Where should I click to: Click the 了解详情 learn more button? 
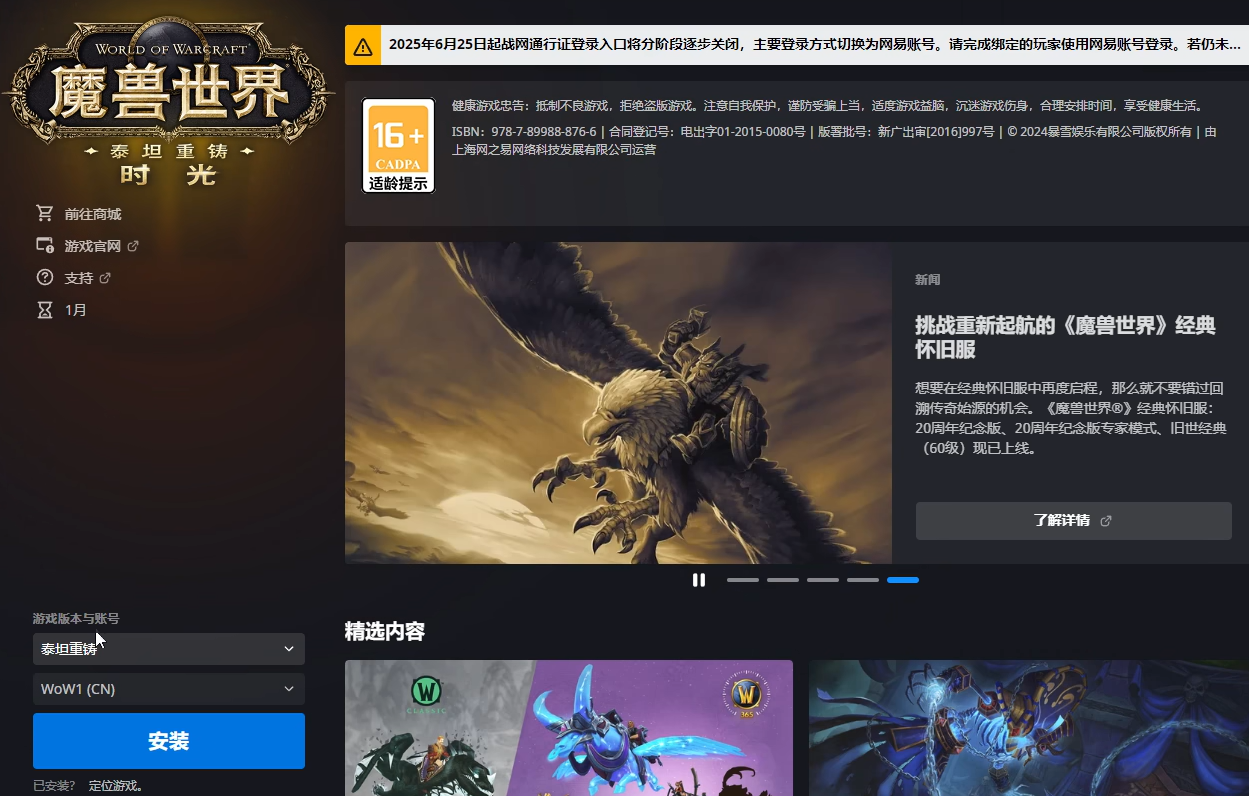[1073, 520]
